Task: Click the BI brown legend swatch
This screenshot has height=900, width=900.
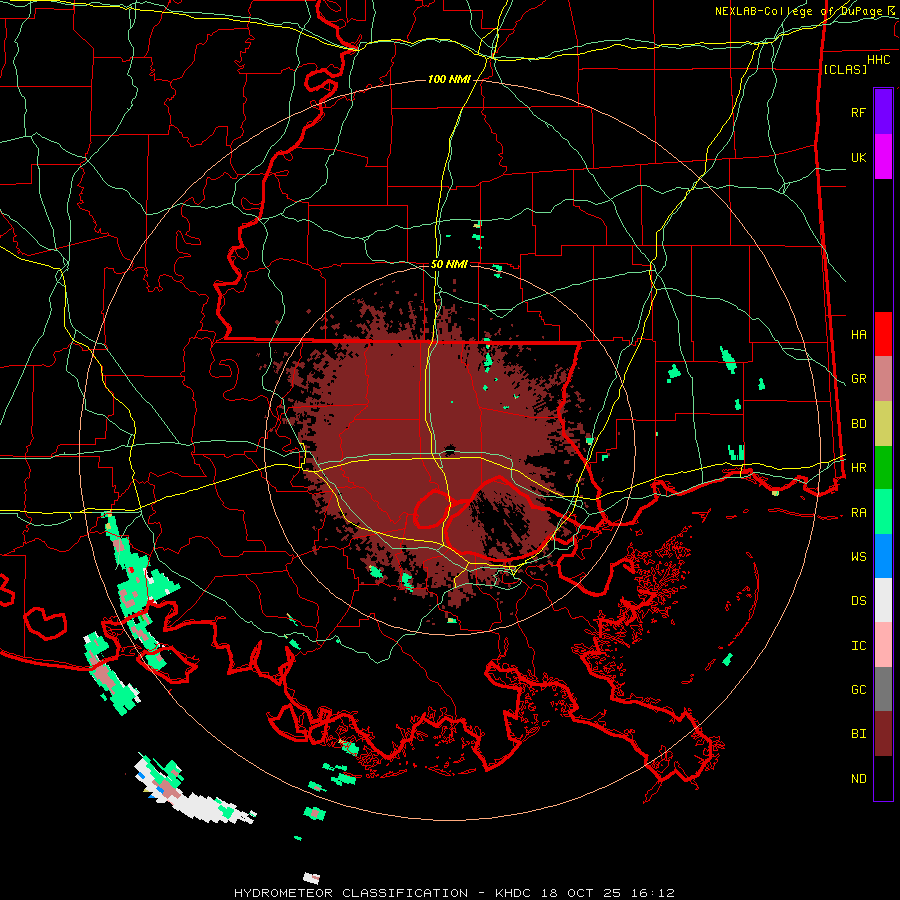Action: 883,734
